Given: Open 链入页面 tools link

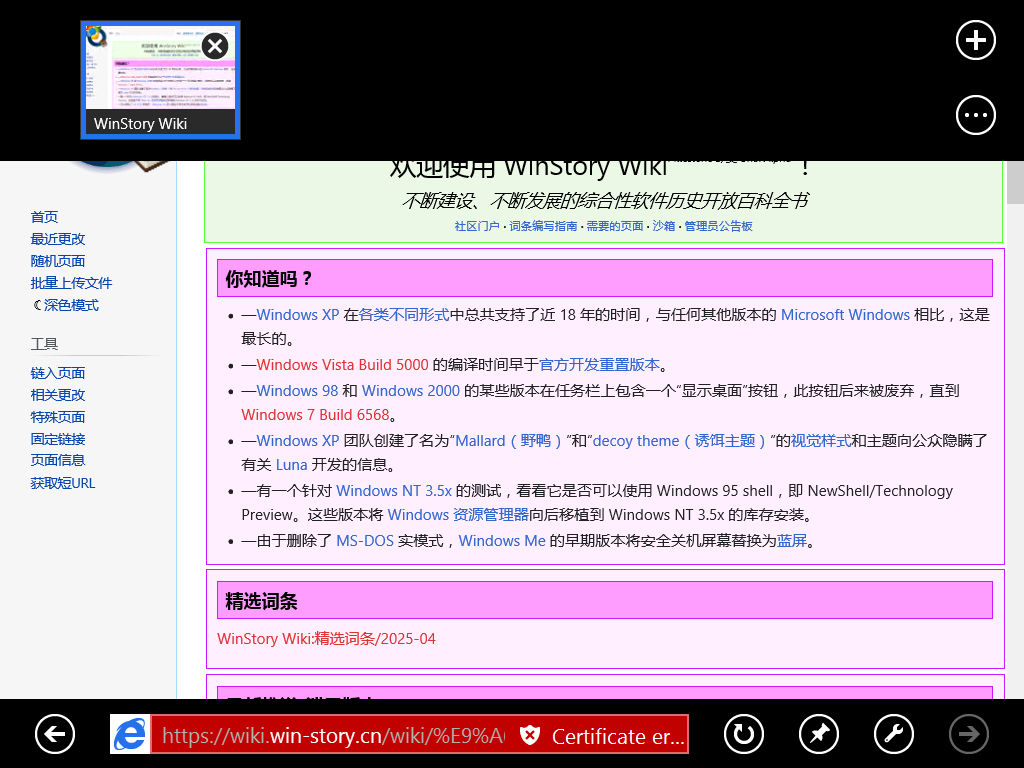Looking at the screenshot, I should [x=57, y=373].
